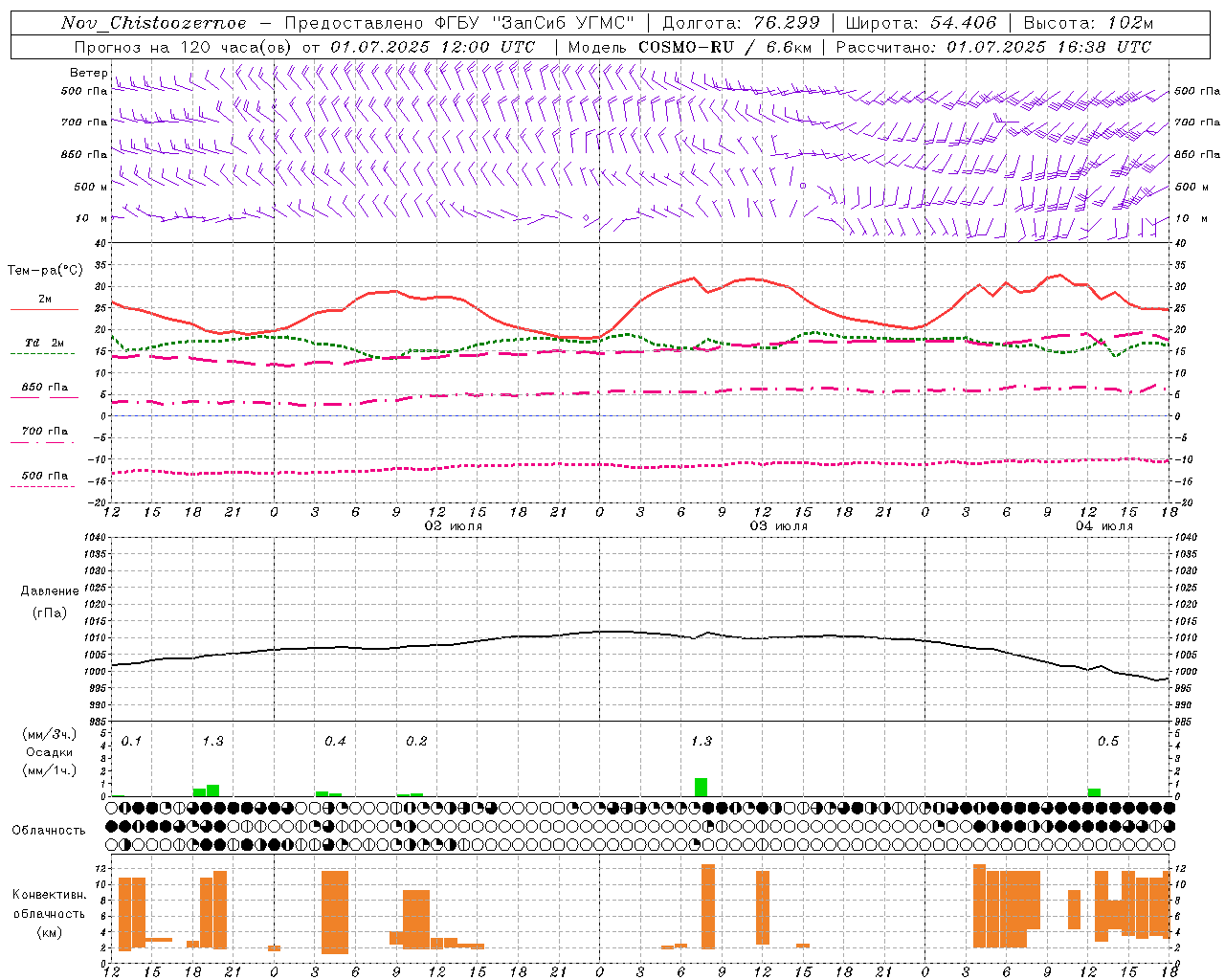Click 'Прогноз на 120 часа(ов)' forecast length text
The image size is (1225, 980).
pyautogui.click(x=183, y=47)
